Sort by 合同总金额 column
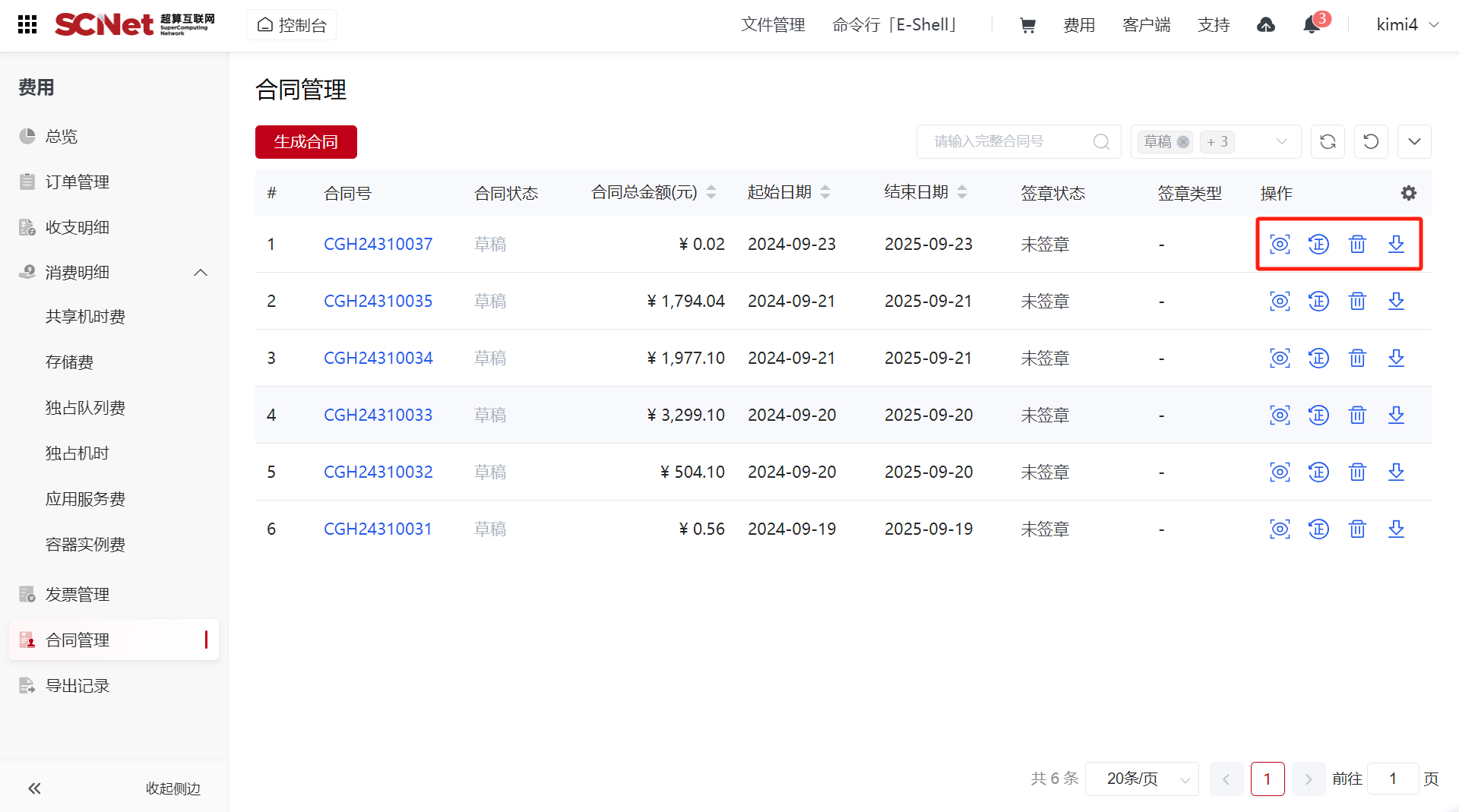This screenshot has width=1459, height=812. tap(711, 193)
